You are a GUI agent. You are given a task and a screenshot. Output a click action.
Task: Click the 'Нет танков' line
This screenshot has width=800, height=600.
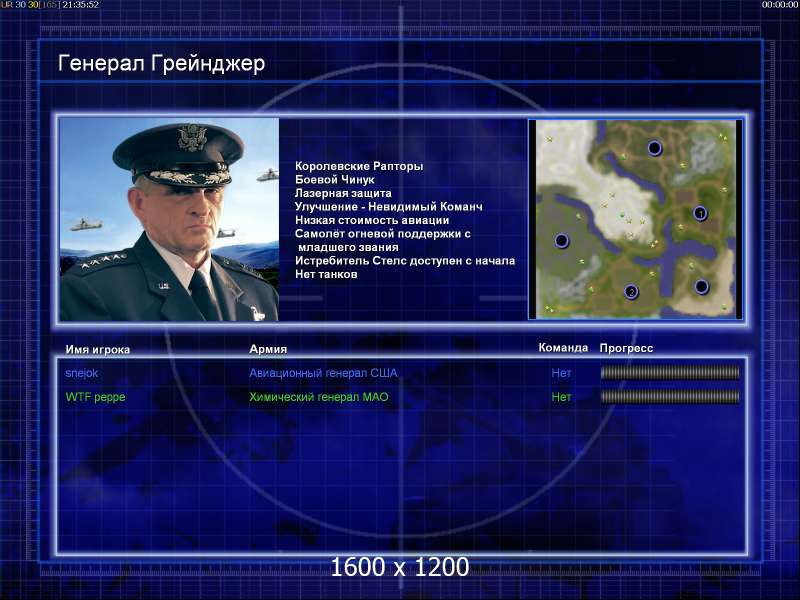(x=326, y=274)
